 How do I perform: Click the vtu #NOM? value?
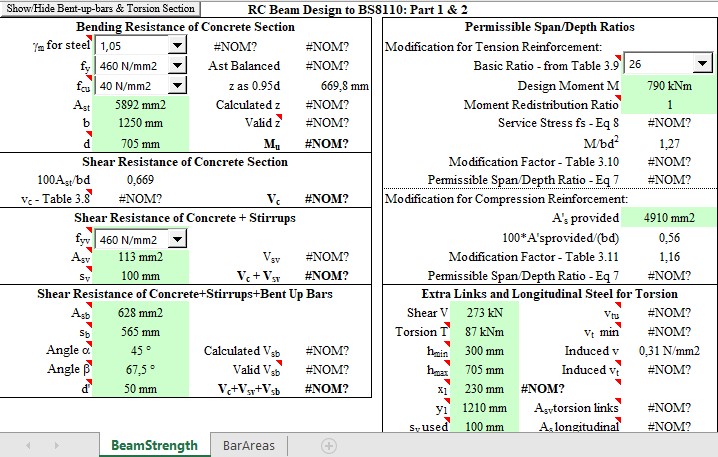click(x=669, y=313)
